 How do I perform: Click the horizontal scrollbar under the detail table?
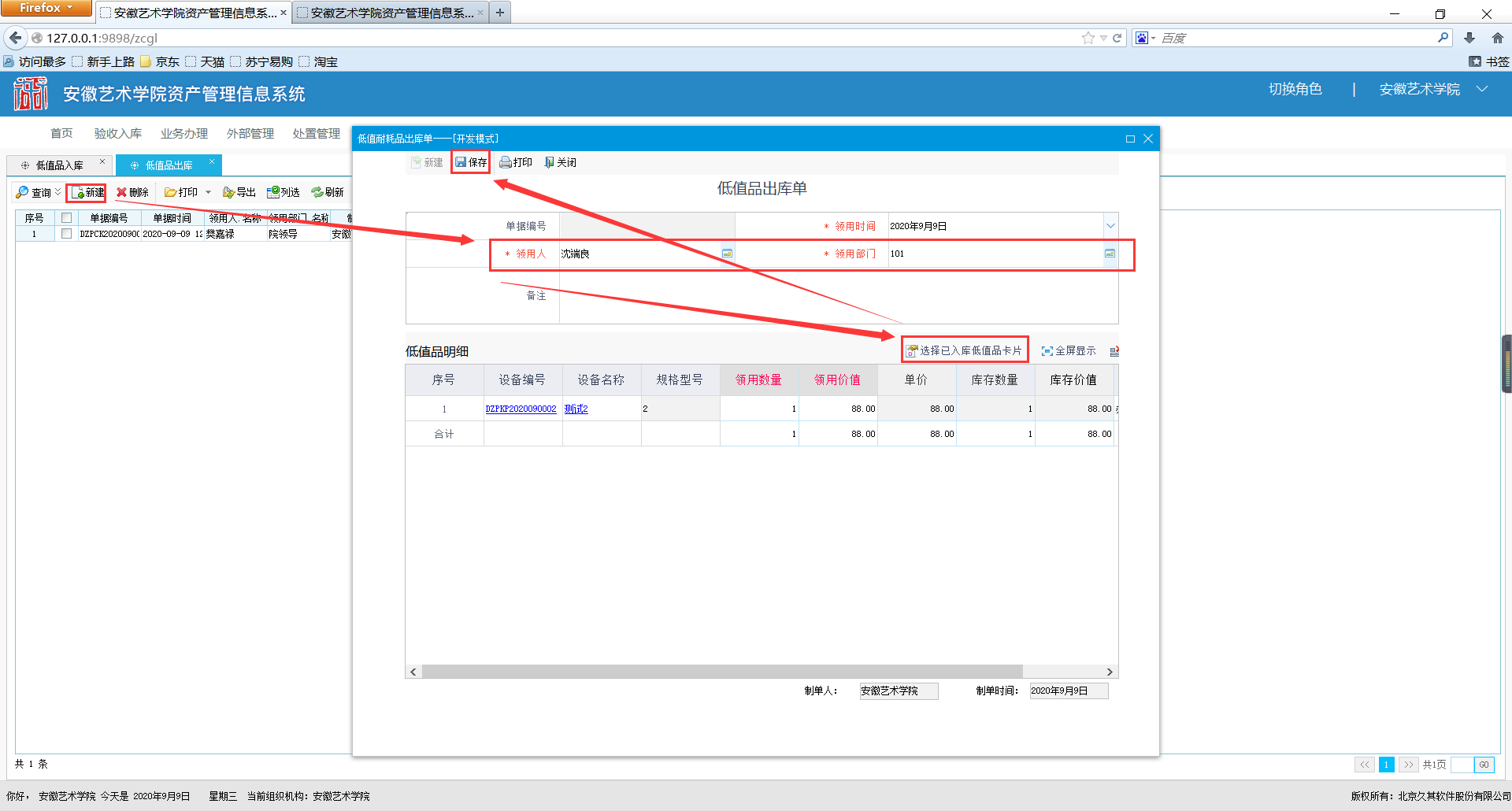click(x=721, y=672)
